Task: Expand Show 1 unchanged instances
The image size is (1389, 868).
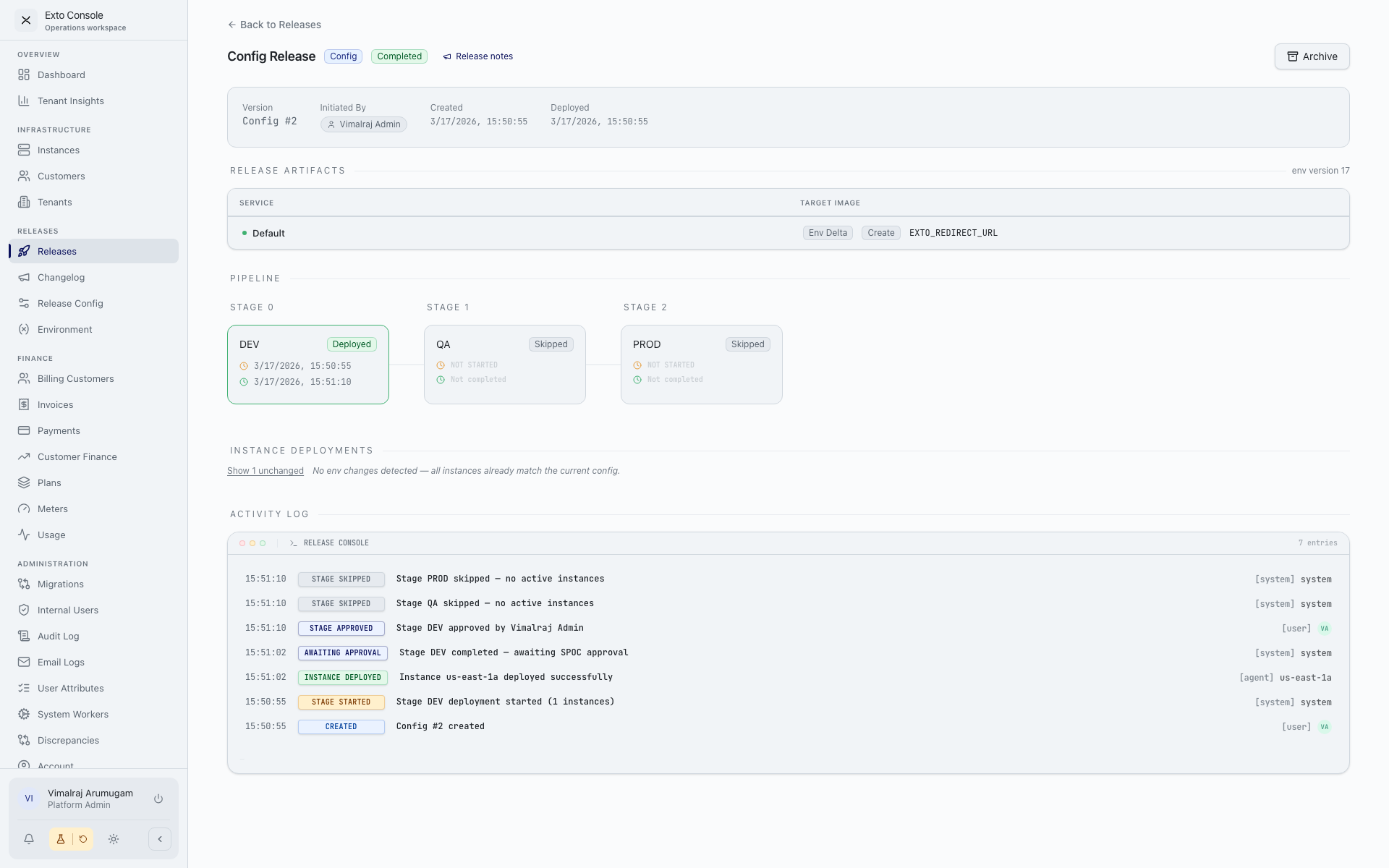Action: click(x=266, y=471)
